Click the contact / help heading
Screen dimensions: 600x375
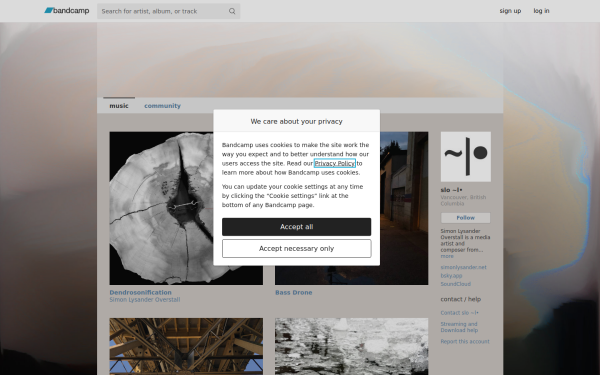tap(461, 299)
